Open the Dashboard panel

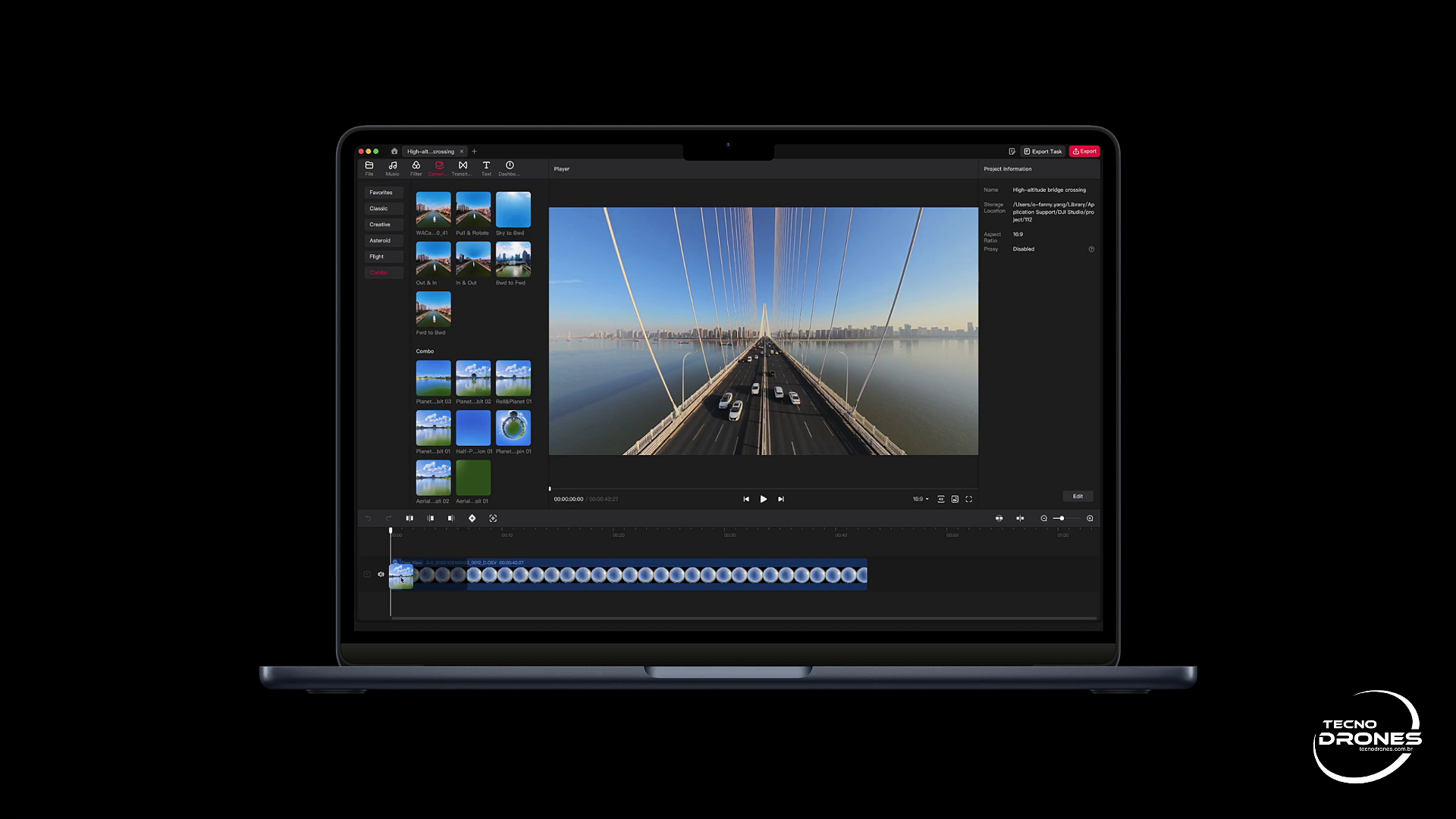coord(510,168)
